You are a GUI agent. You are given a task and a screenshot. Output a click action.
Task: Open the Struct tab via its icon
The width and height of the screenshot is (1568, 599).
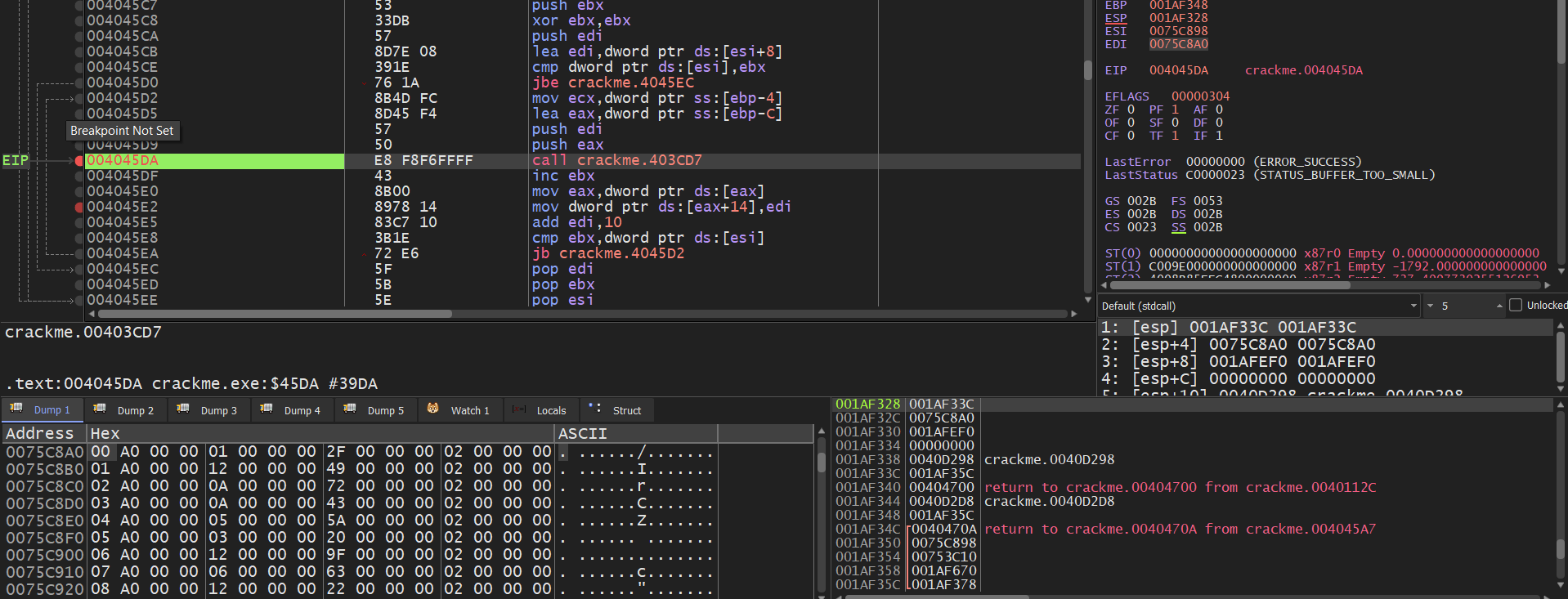tap(595, 409)
